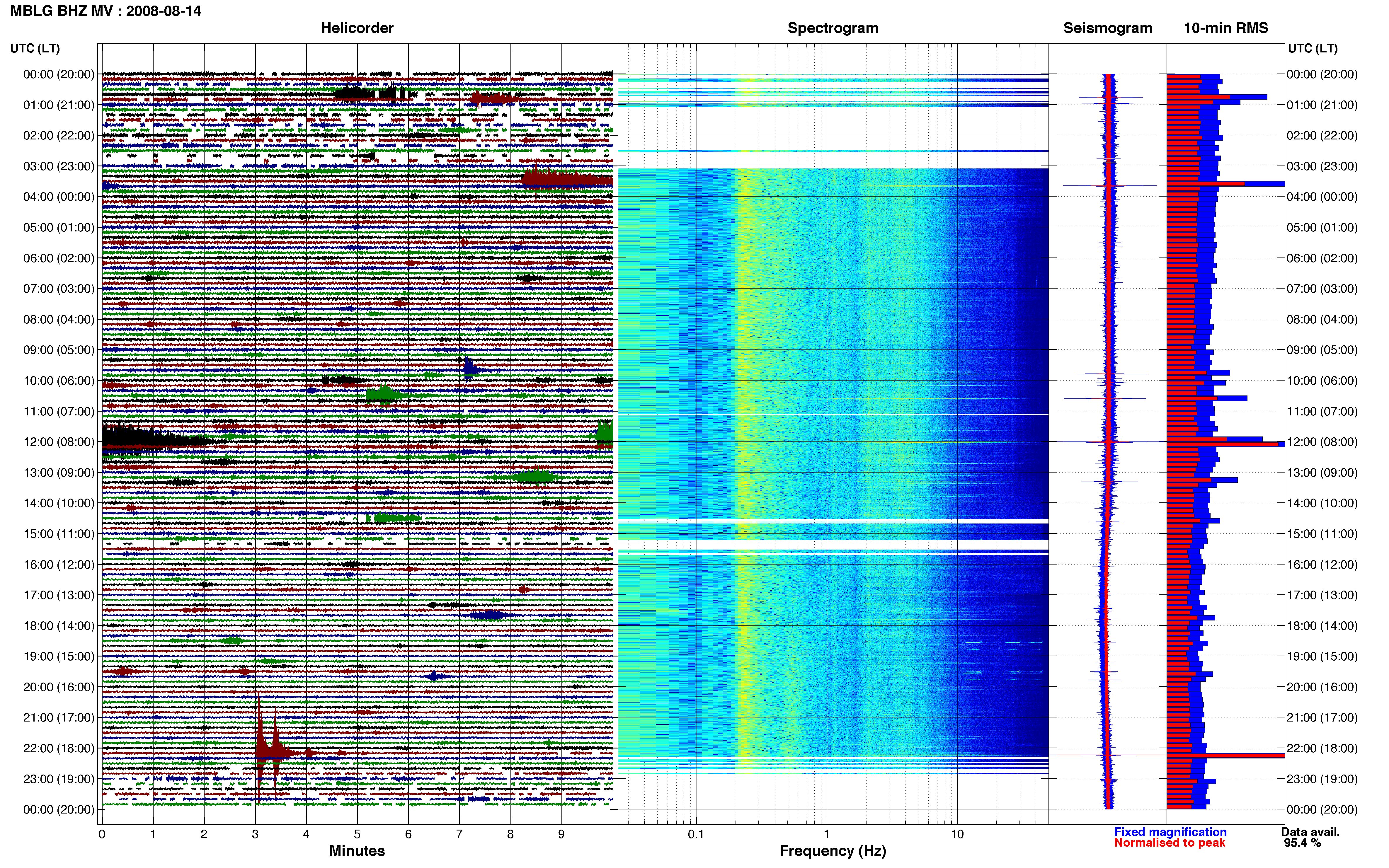Click the left 'UTC (LT)' axis label
This screenshot has height=868, width=1389.
point(35,48)
